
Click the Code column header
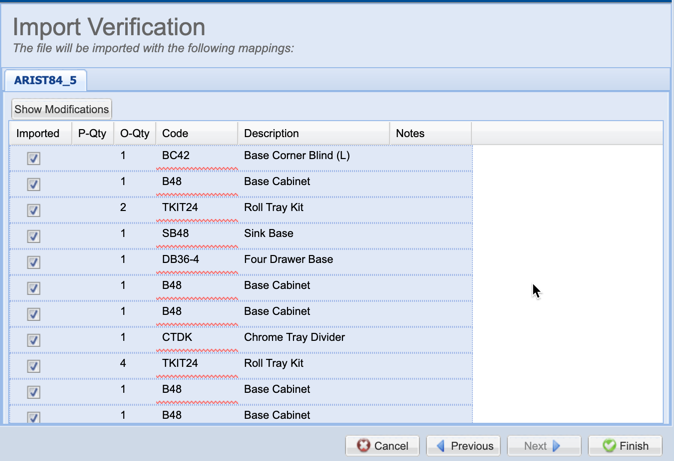click(x=196, y=133)
